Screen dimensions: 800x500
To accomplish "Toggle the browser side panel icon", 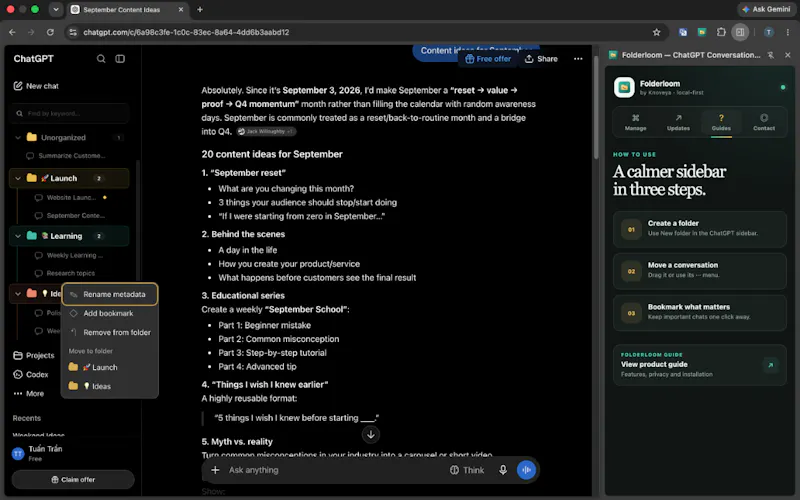I will click(x=740, y=32).
